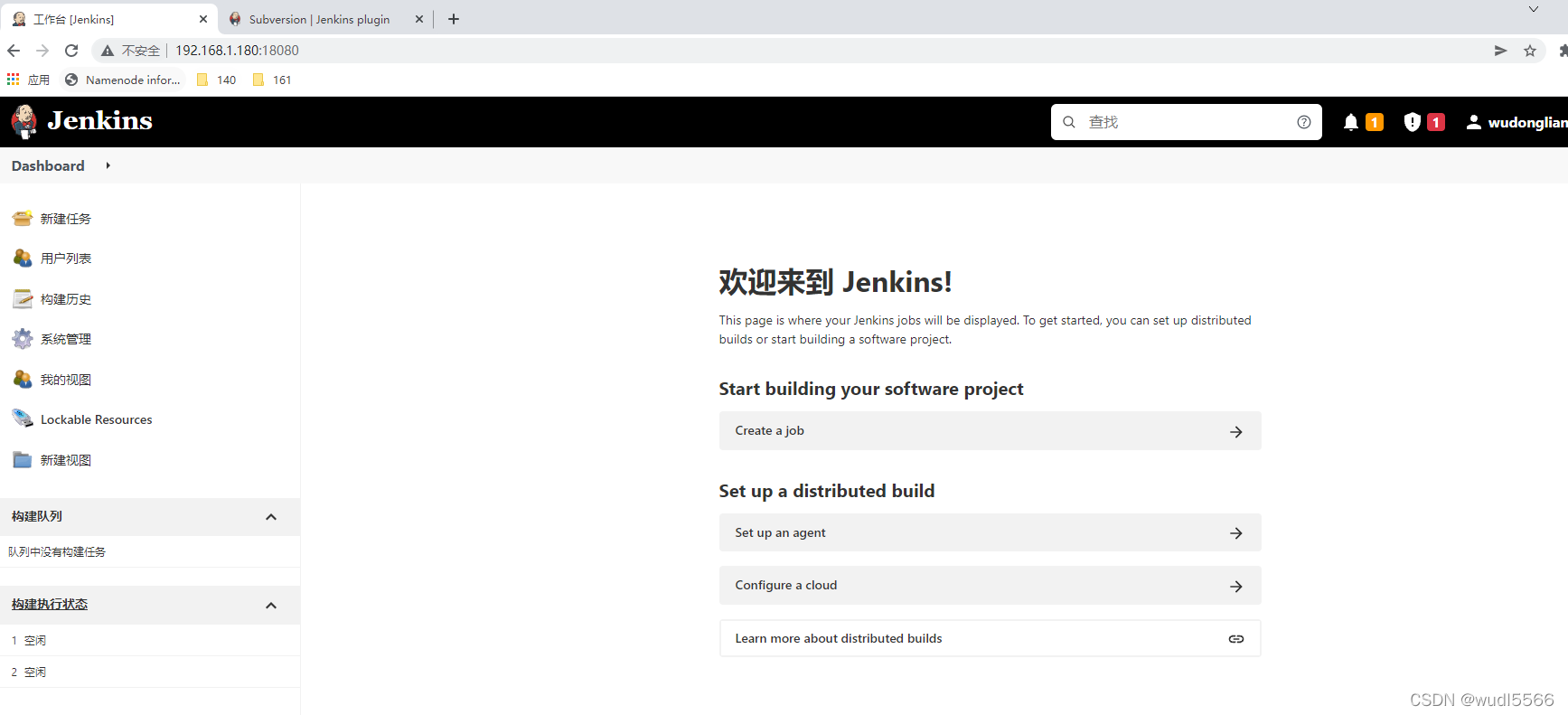Image resolution: width=1568 pixels, height=715 pixels.
Task: Click the wudonglian user avatar icon
Action: pos(1473,122)
